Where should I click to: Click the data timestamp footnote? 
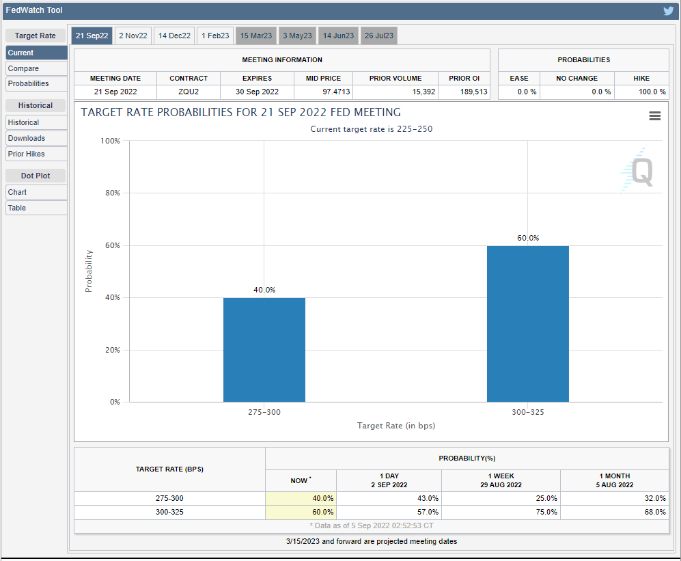coord(371,525)
